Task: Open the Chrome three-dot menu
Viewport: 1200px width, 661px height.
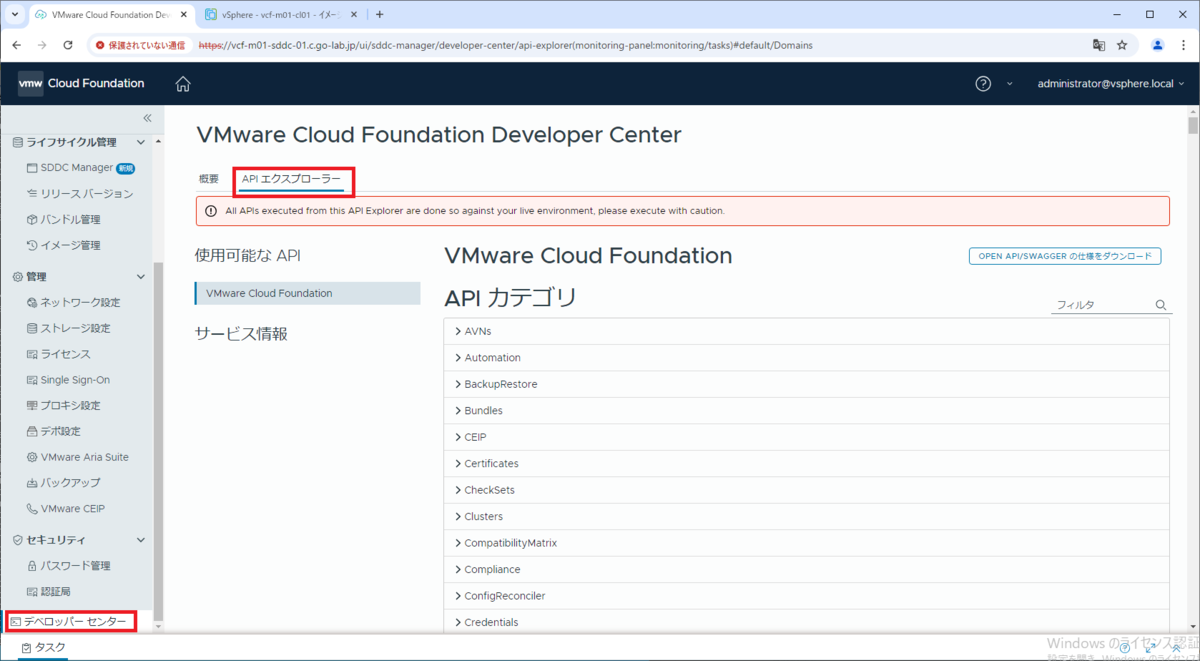Action: [x=1183, y=45]
